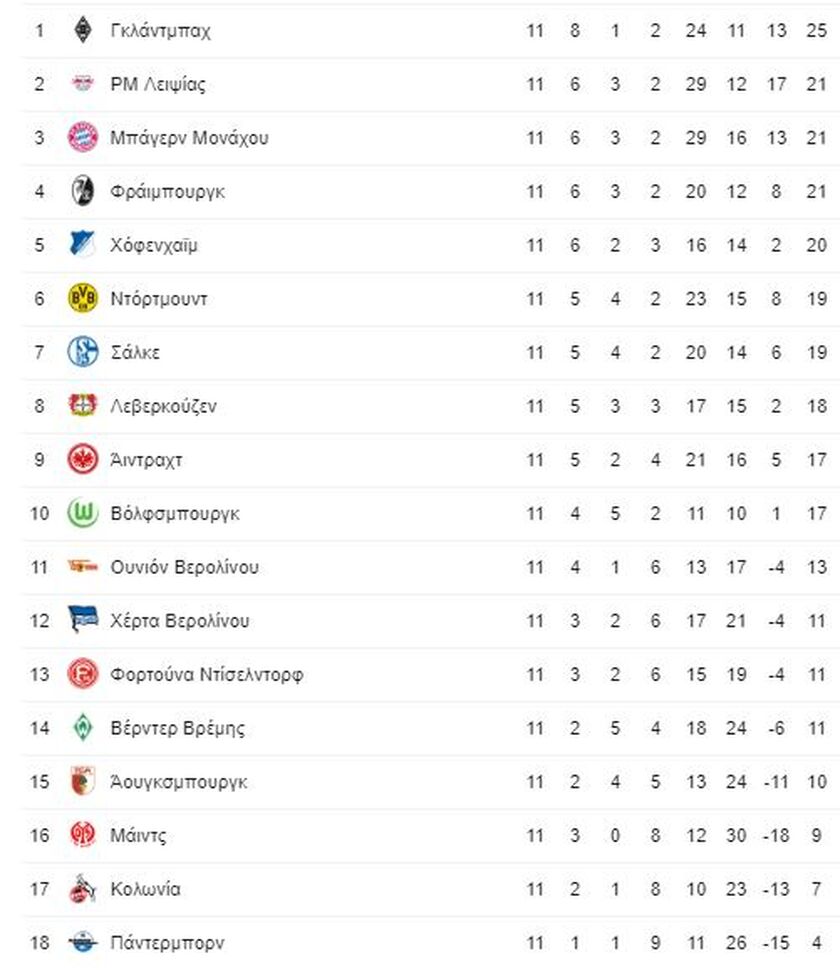840x971 pixels.
Task: Open the Άουγκσμπουργκ team link
Action: [x=179, y=782]
